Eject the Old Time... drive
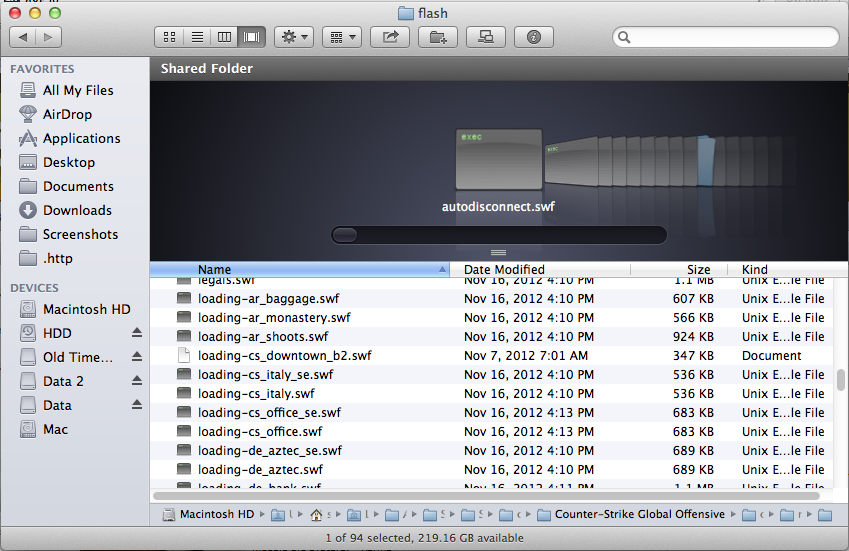 pyautogui.click(x=137, y=357)
